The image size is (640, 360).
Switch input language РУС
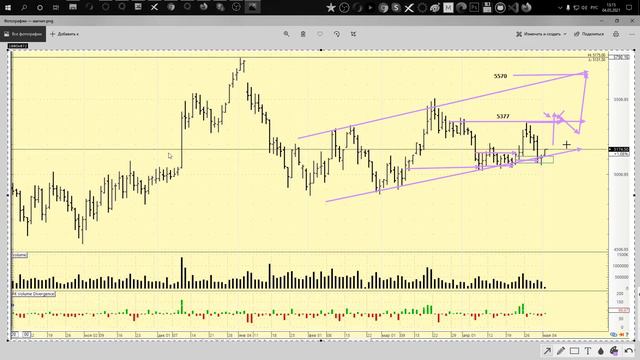(595, 8)
